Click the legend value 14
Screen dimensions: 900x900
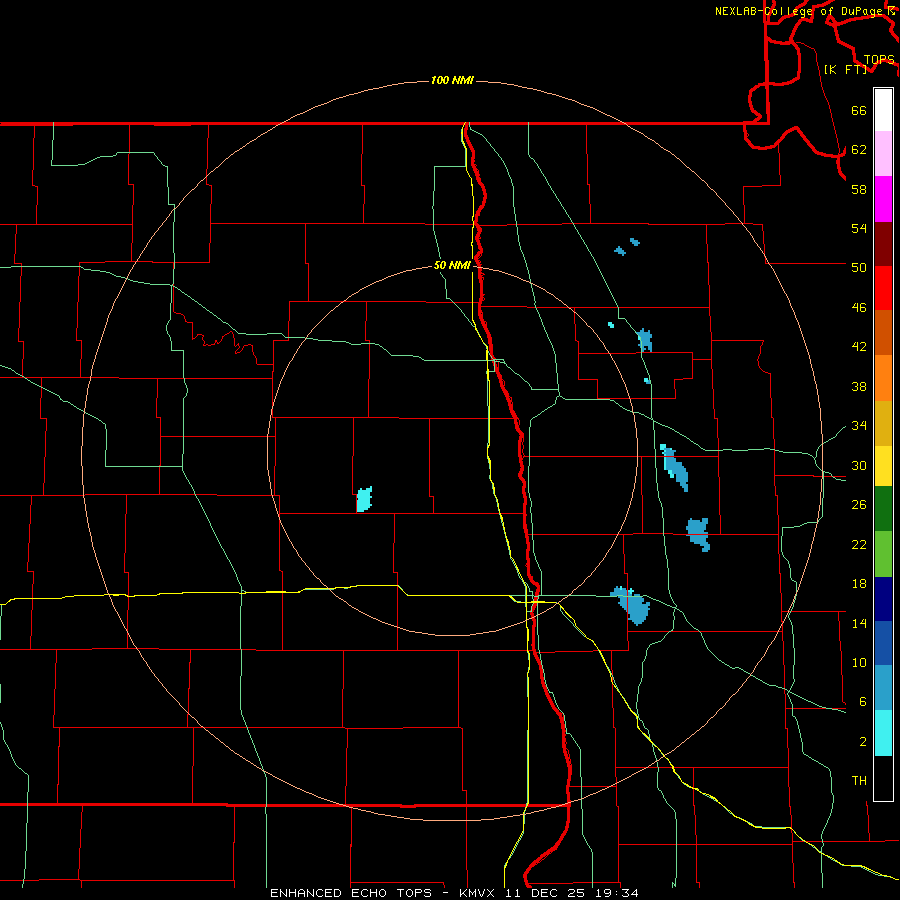point(859,623)
